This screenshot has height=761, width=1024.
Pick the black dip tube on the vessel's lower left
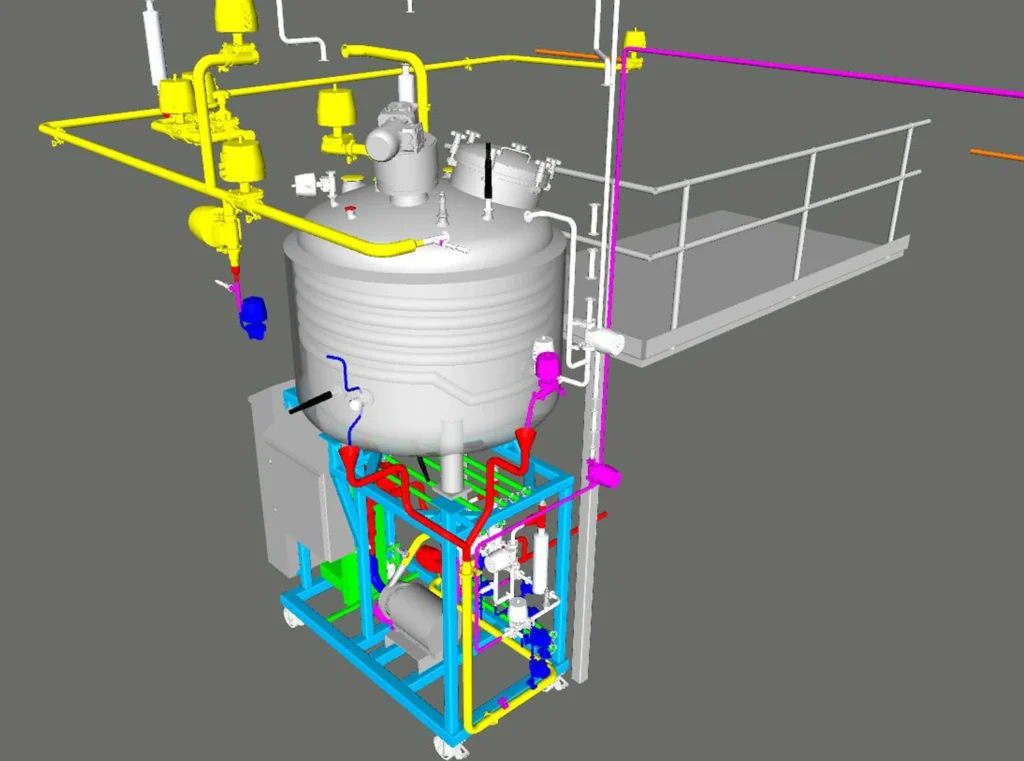[312, 401]
